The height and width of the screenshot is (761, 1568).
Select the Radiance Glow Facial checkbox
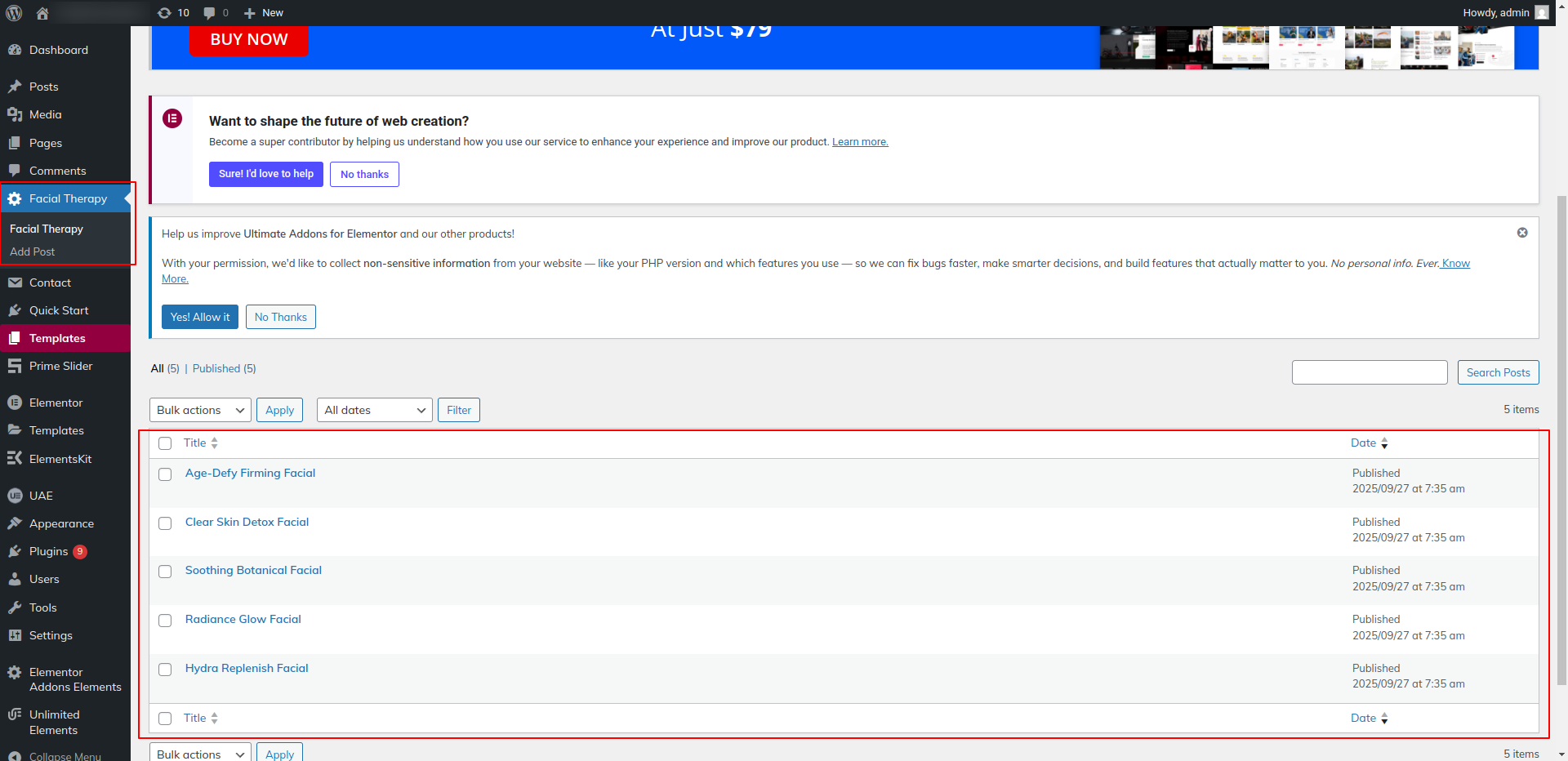pyautogui.click(x=165, y=621)
